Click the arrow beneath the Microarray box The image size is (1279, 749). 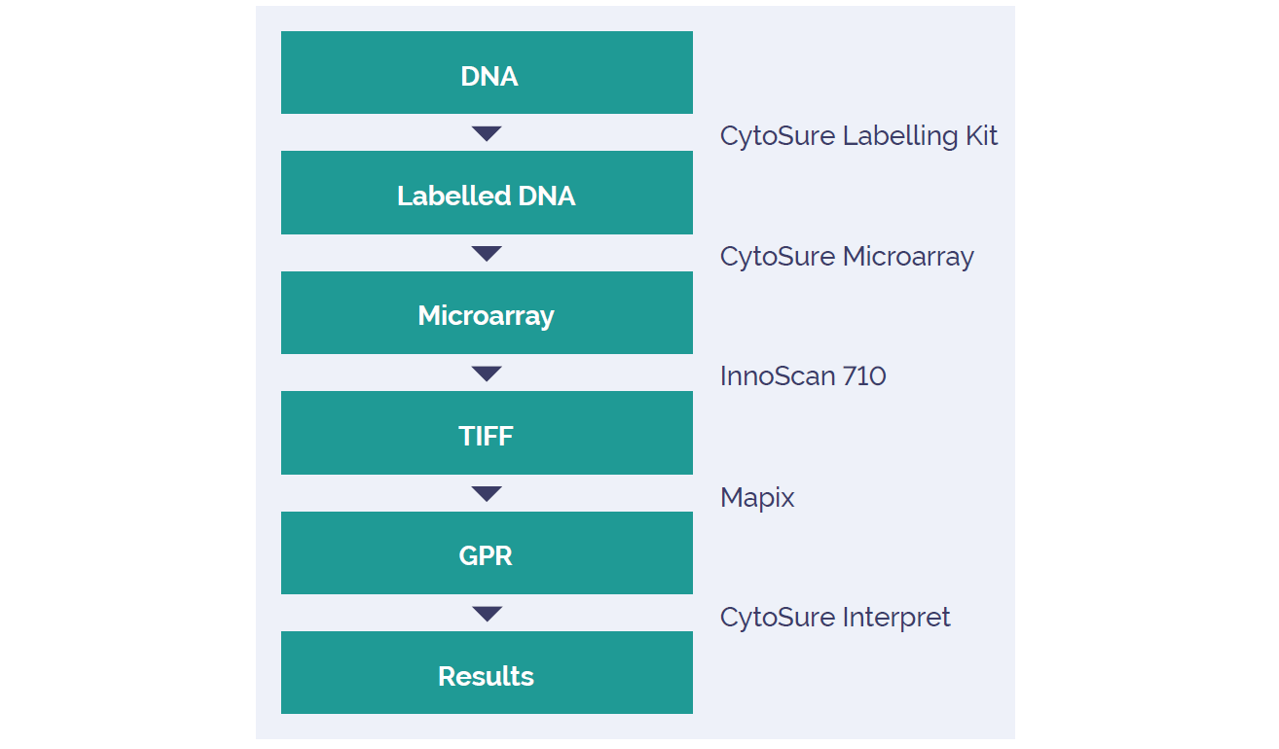click(486, 374)
